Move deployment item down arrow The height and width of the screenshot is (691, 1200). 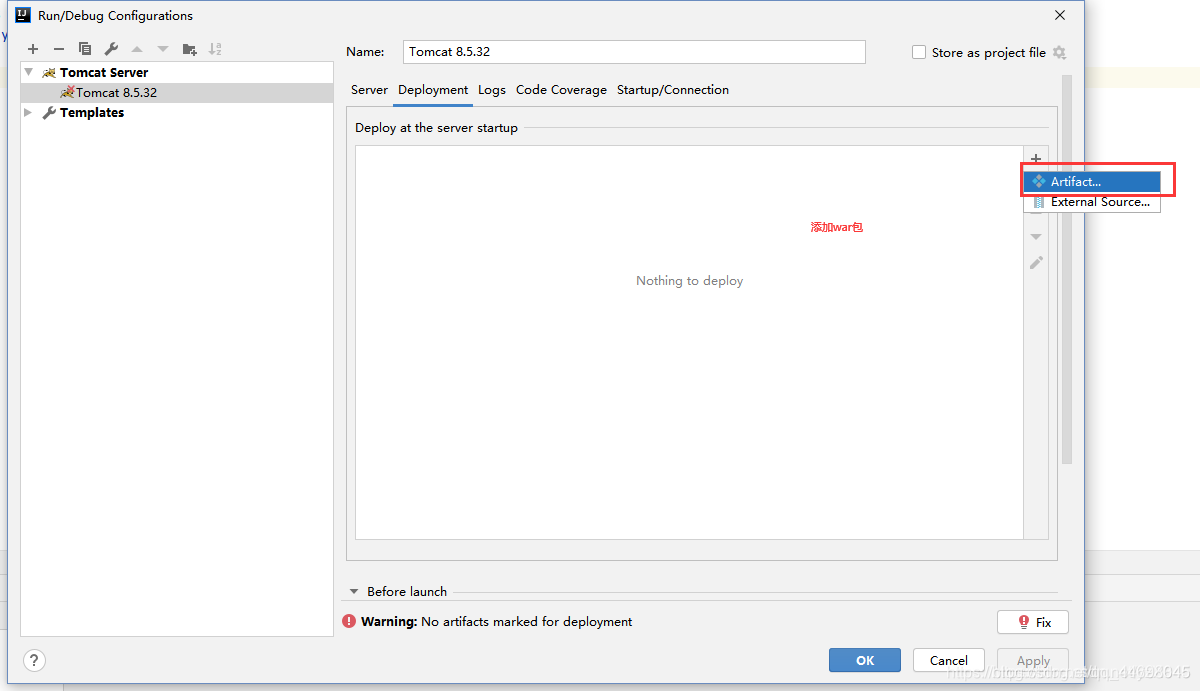[1036, 237]
